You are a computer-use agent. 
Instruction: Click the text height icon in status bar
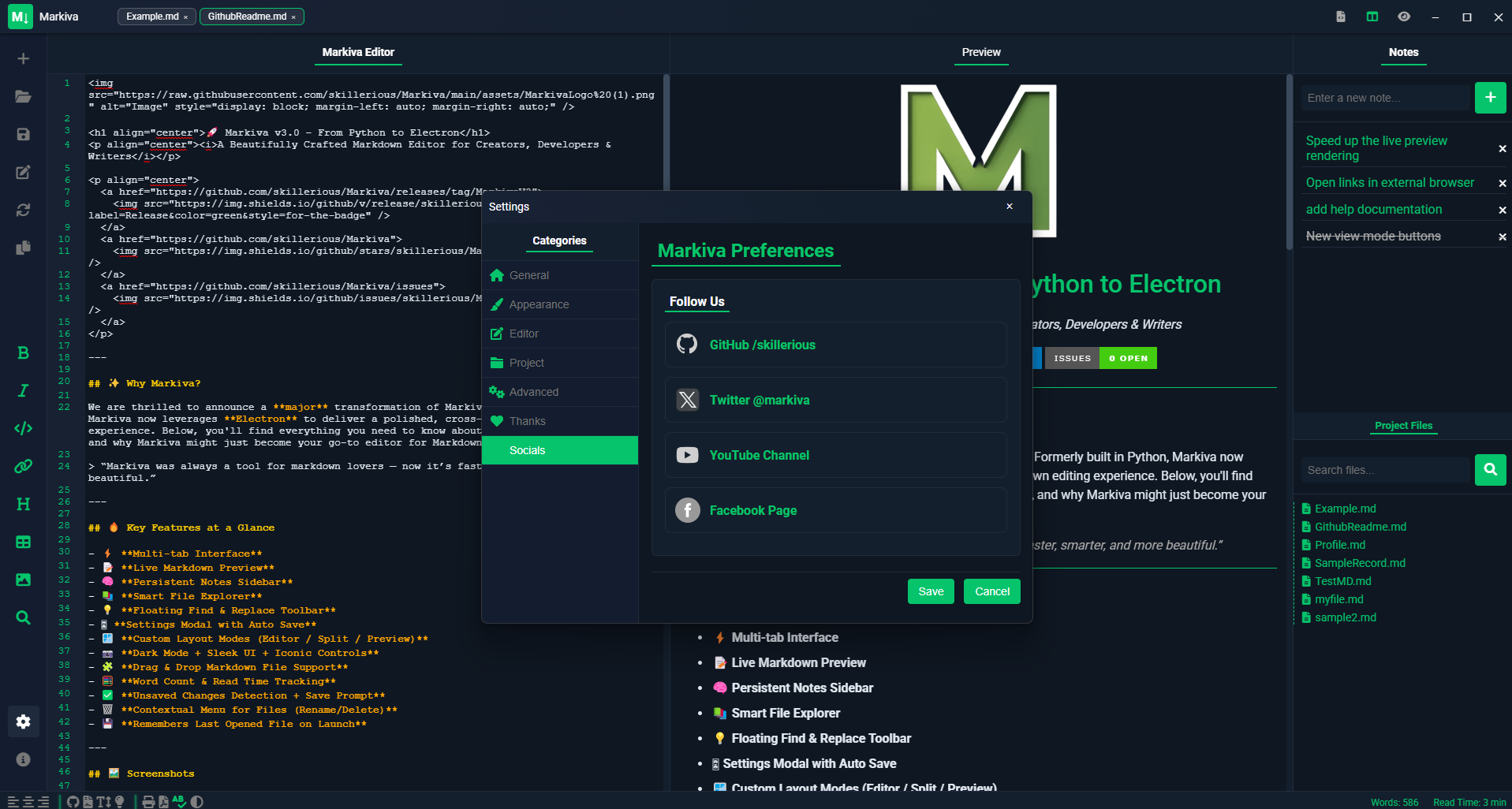tap(103, 802)
